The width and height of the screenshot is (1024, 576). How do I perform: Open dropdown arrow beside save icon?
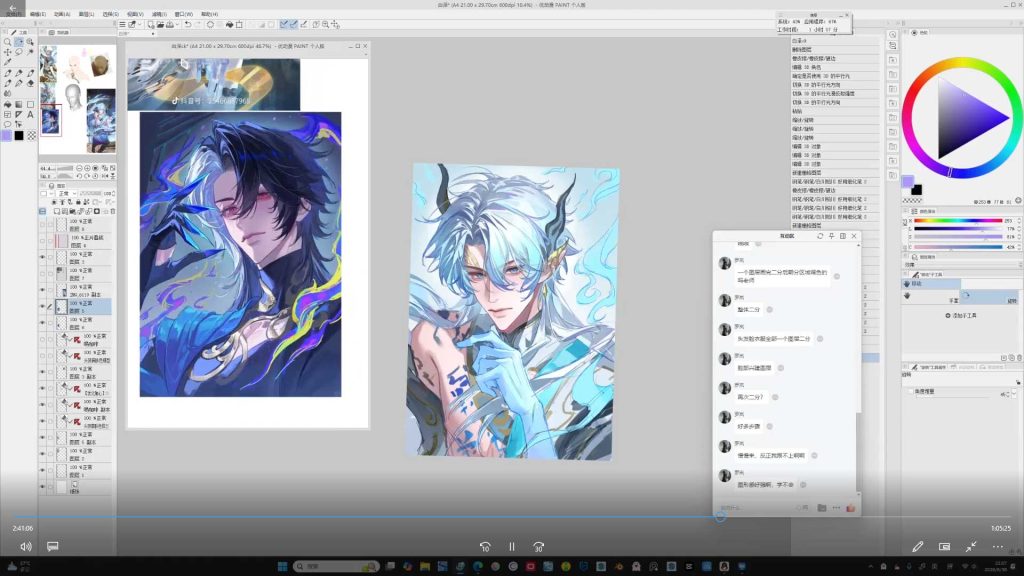tap(177, 25)
